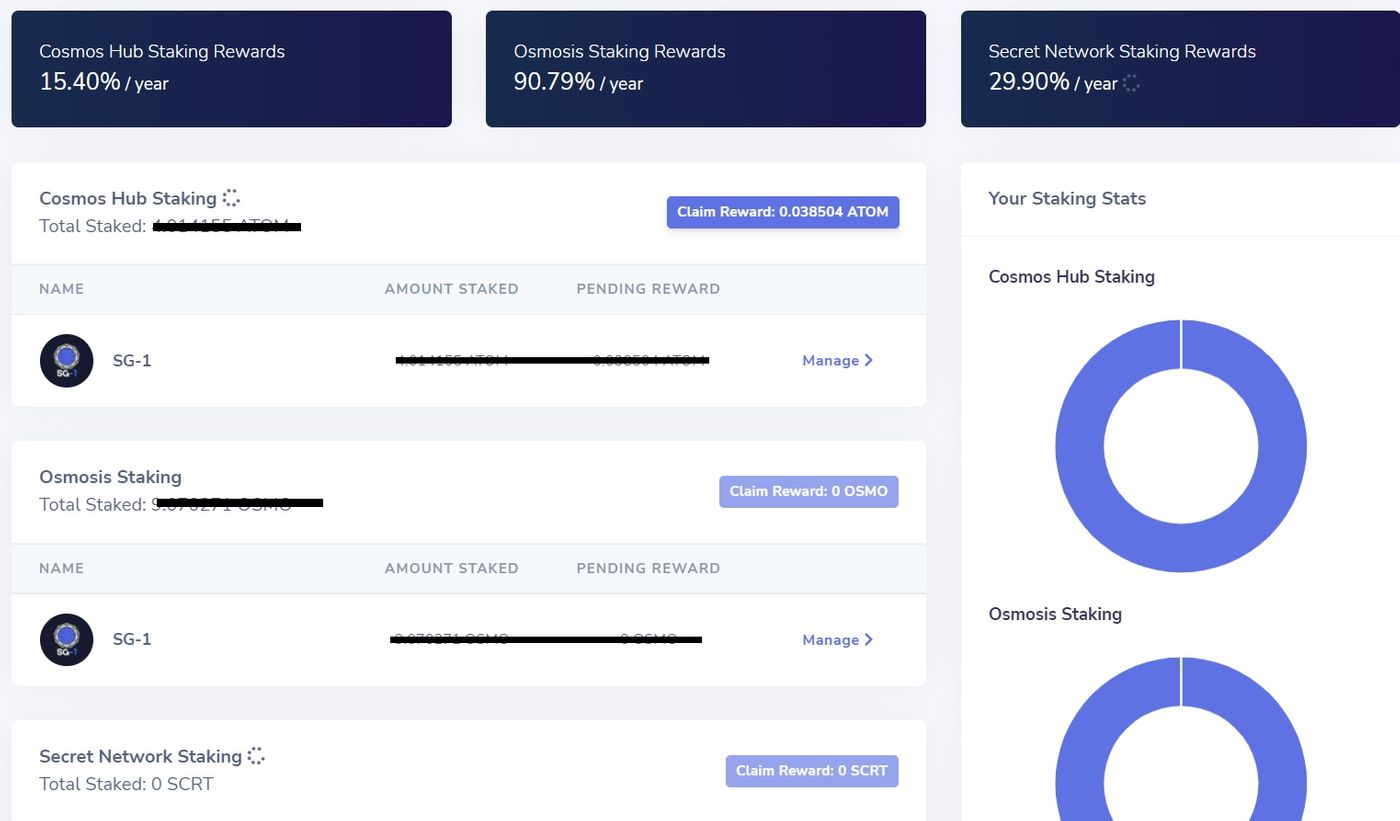Screen dimensions: 1400x821
Task: Click the loading spinner beside Cosmos Hub Staking
Action: [231, 198]
